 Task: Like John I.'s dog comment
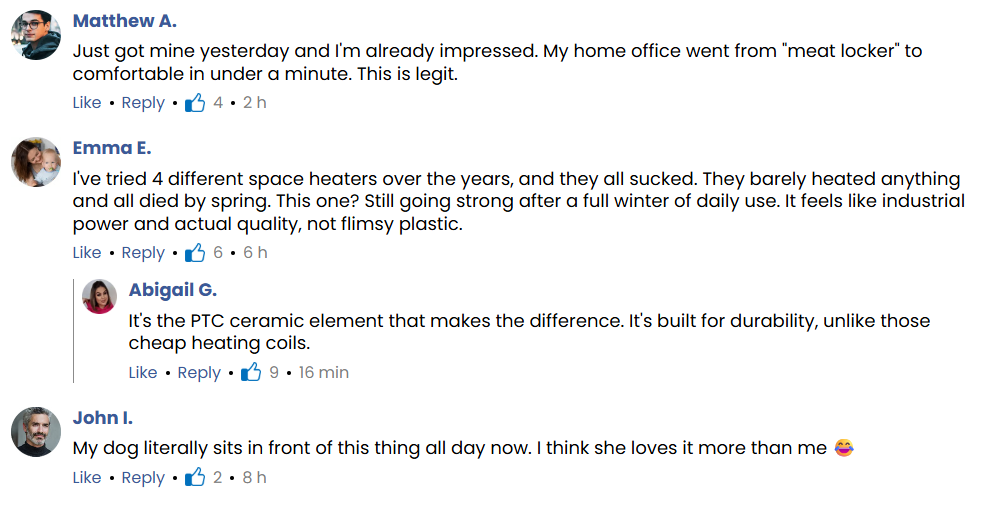[87, 477]
